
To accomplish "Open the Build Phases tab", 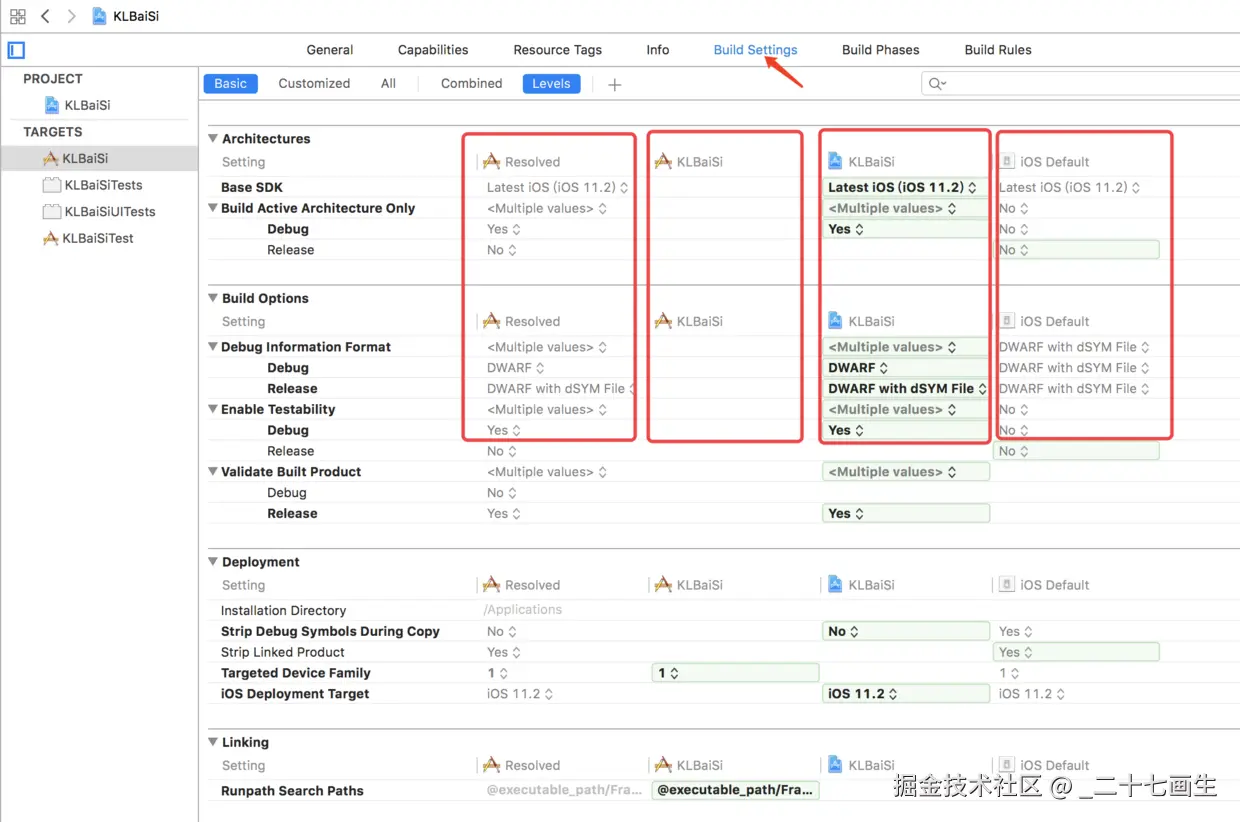I will tap(881, 50).
